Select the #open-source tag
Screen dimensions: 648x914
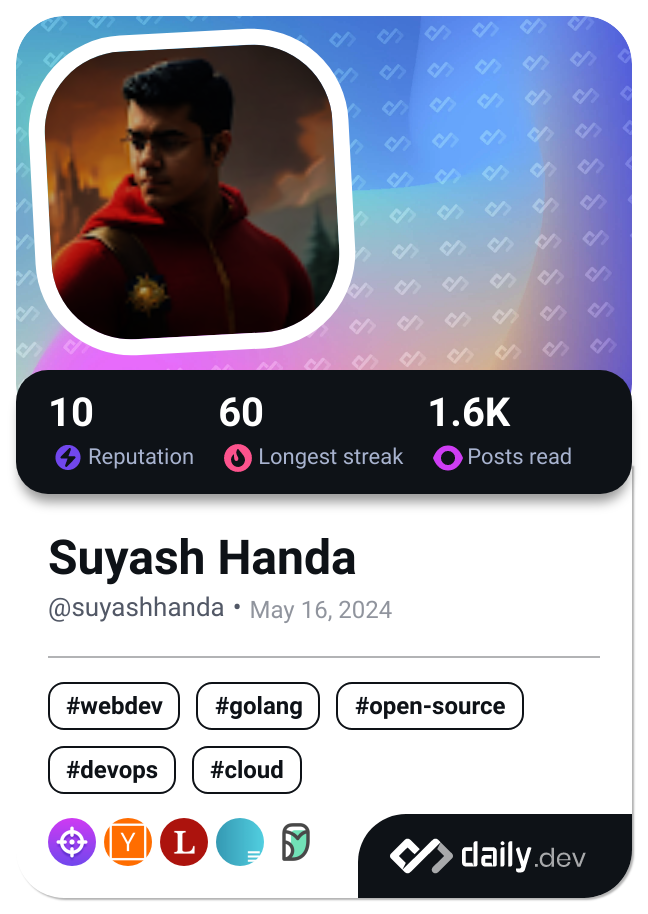pyautogui.click(x=430, y=706)
